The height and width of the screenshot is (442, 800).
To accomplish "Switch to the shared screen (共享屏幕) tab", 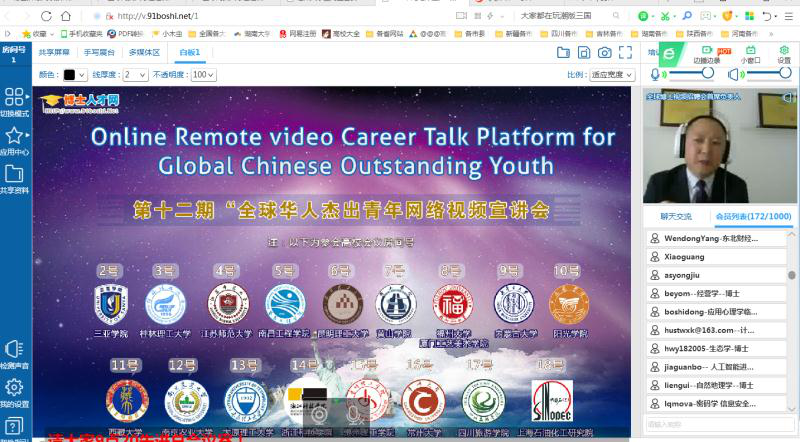I will coord(54,53).
